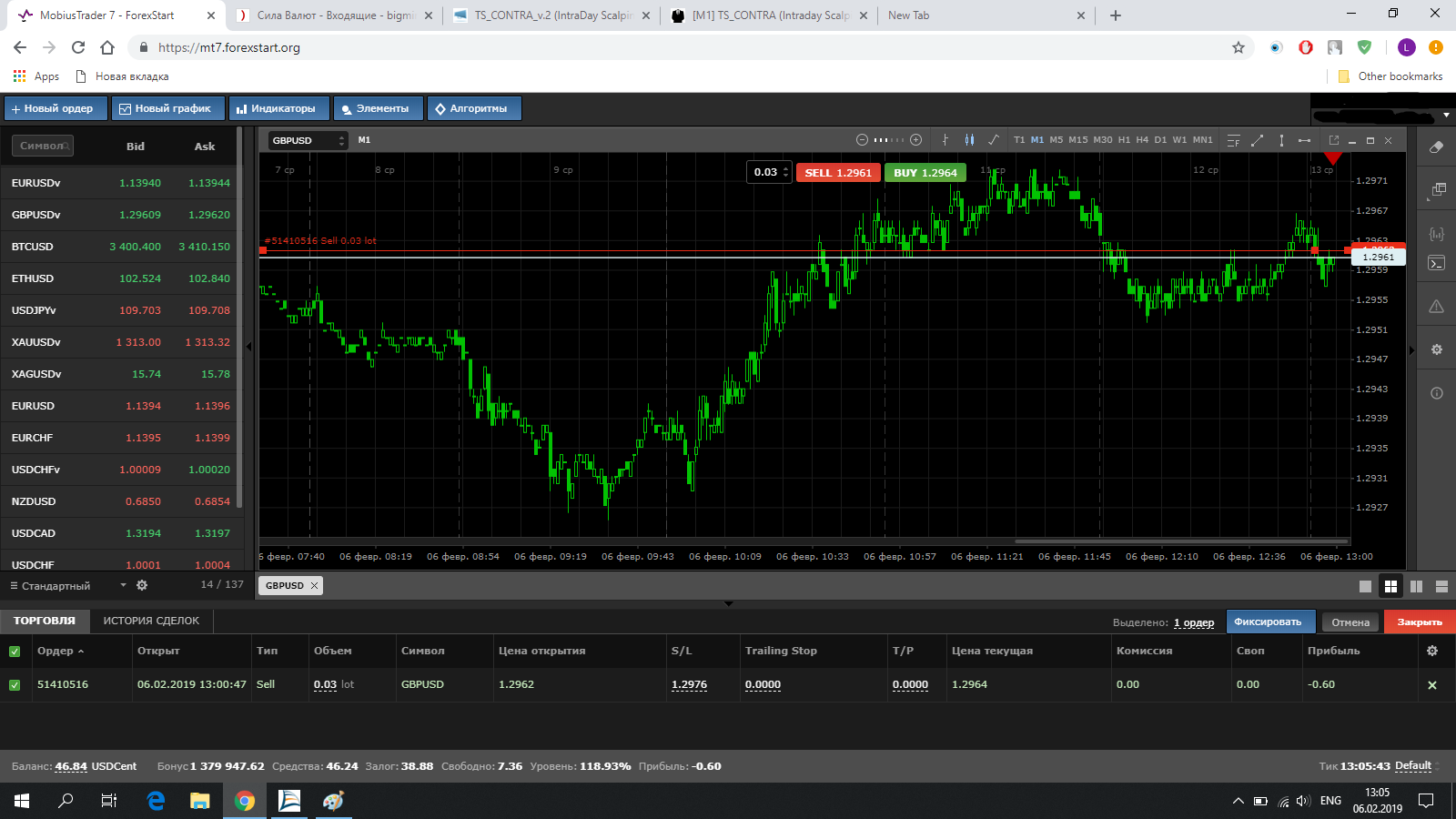Open the История сделок tab
1456x819 pixels.
151,621
